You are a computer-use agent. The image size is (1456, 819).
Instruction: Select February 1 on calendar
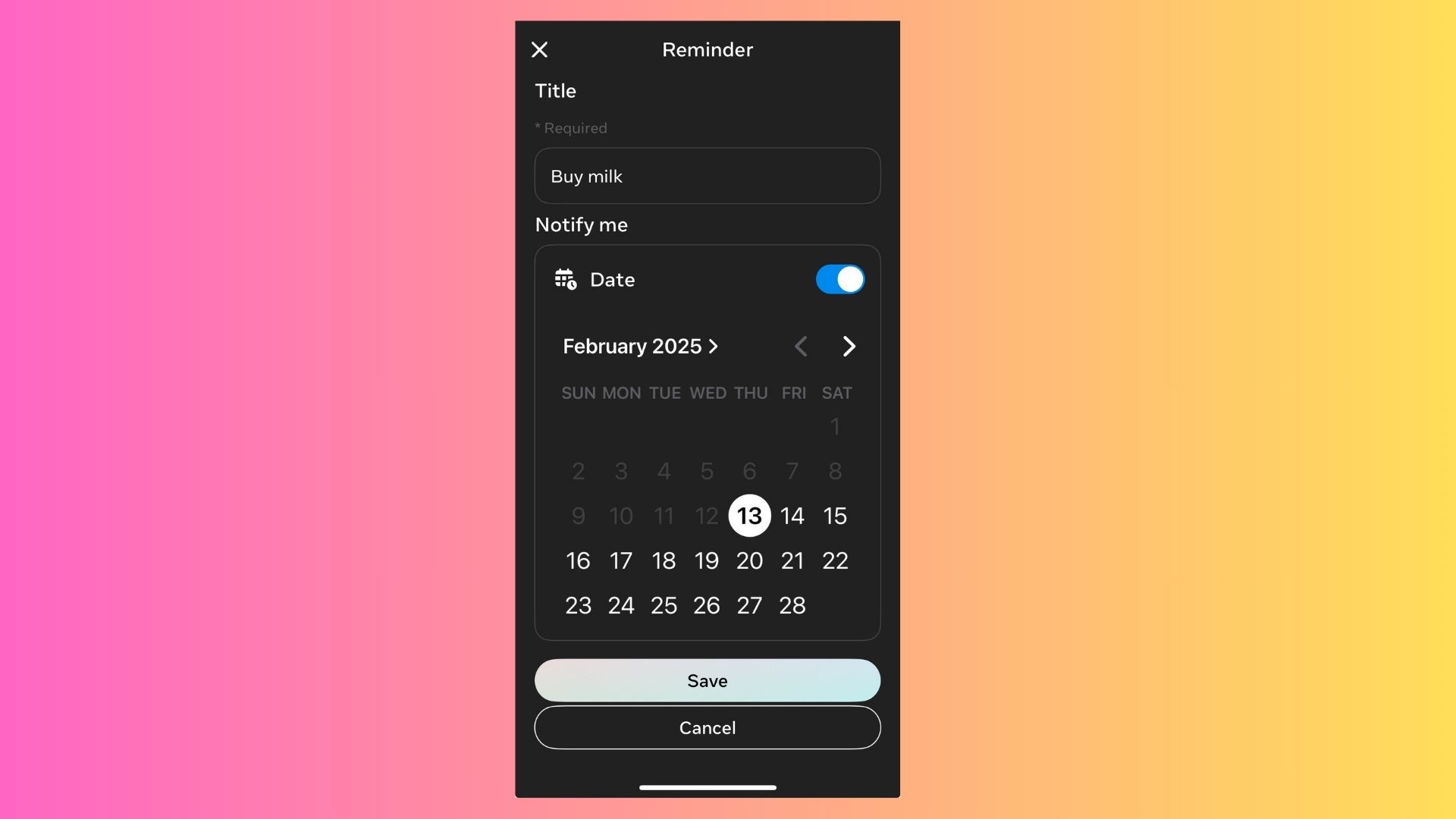834,423
